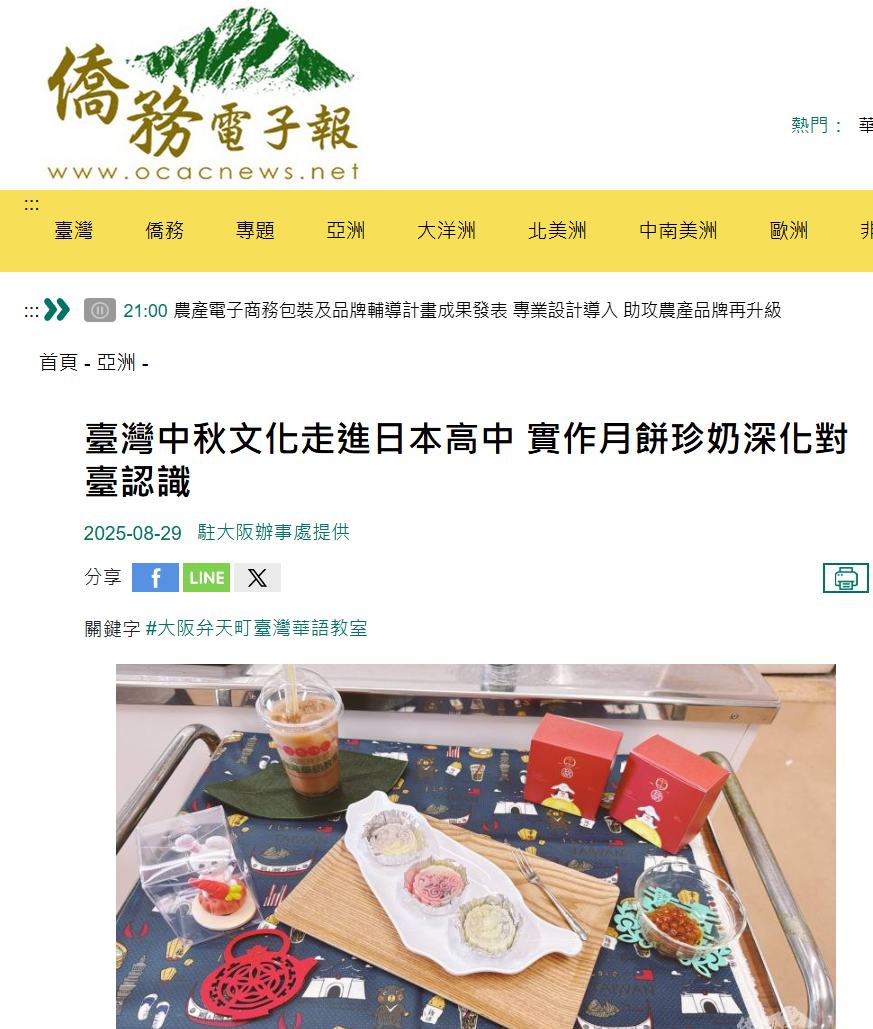Screen dimensions: 873x1029
Task: Share article via LINE
Action: (206, 578)
